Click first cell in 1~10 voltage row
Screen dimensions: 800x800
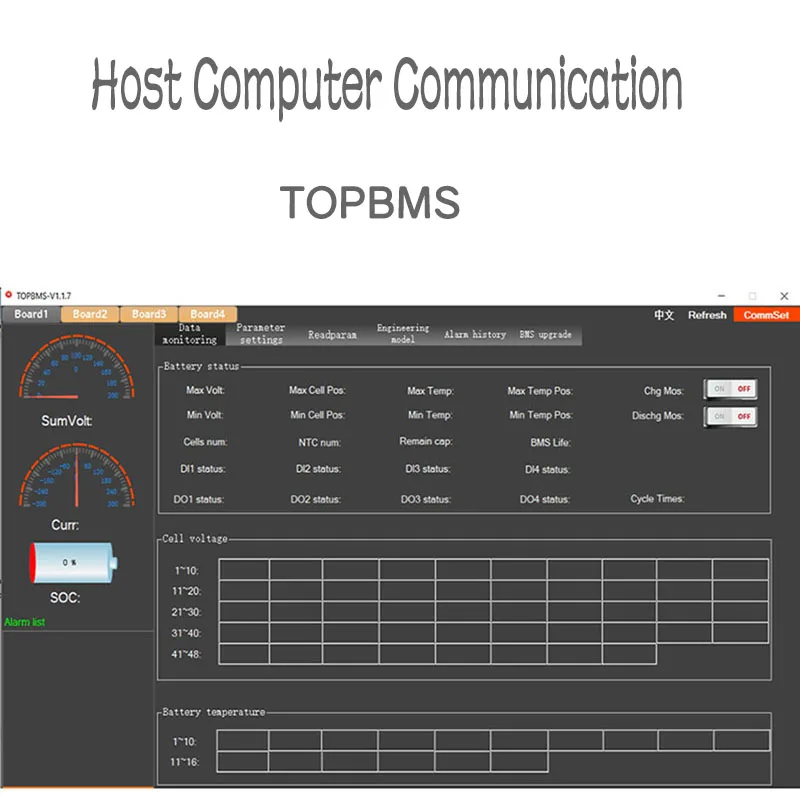[x=244, y=569]
